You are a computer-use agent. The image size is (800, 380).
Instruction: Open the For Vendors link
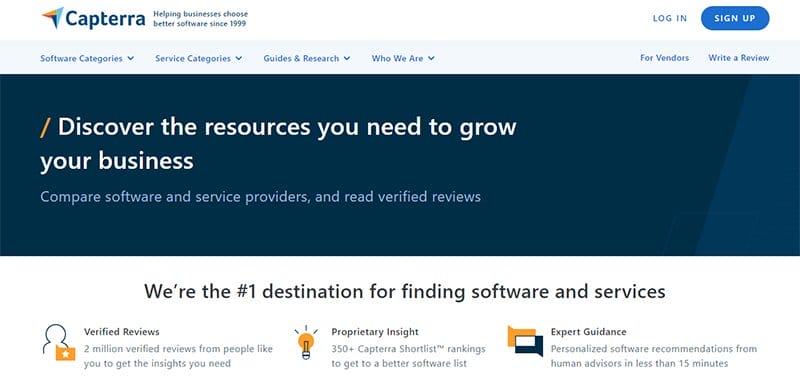(664, 58)
